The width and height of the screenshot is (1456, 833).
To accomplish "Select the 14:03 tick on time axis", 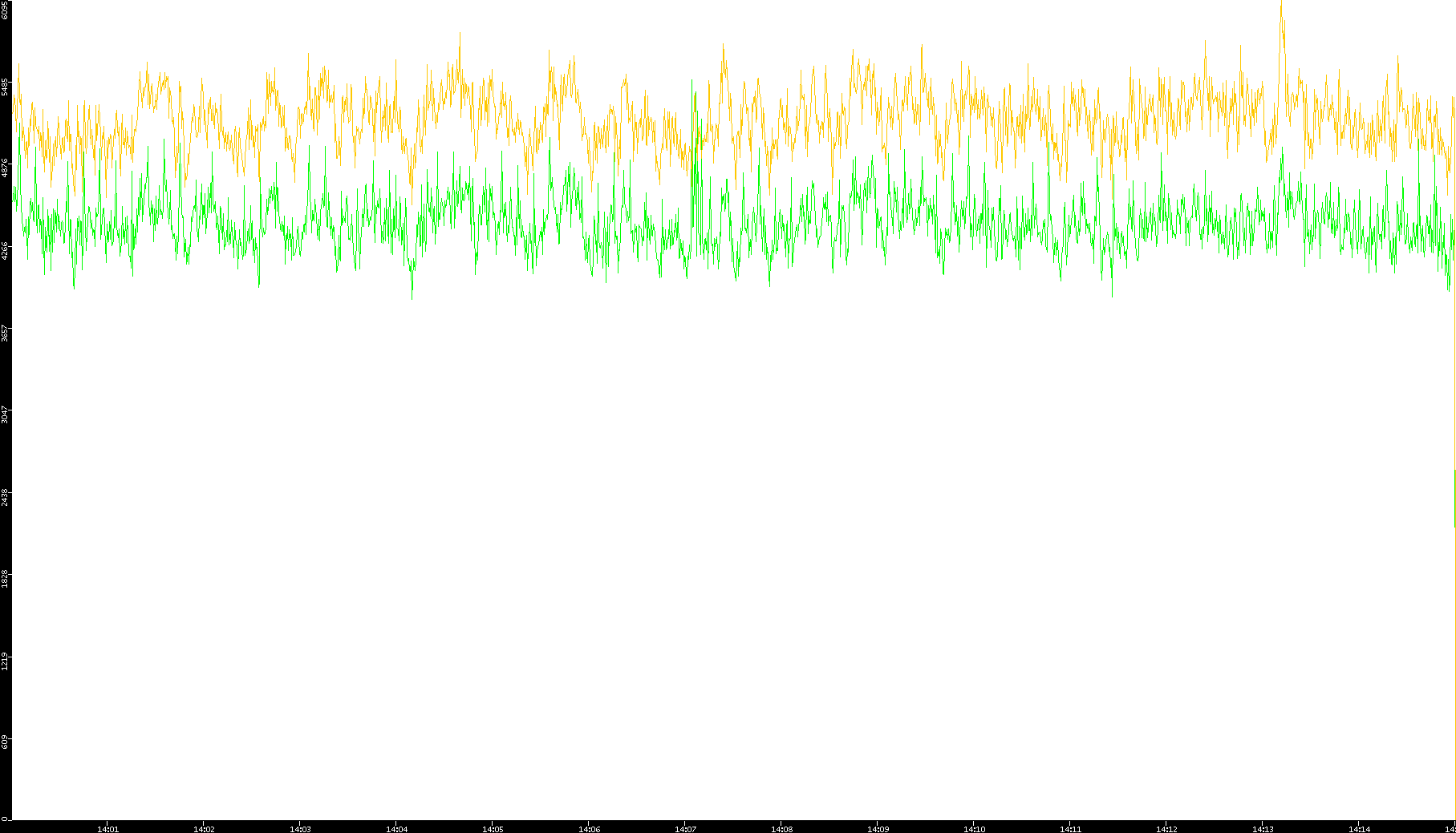I will point(300,829).
